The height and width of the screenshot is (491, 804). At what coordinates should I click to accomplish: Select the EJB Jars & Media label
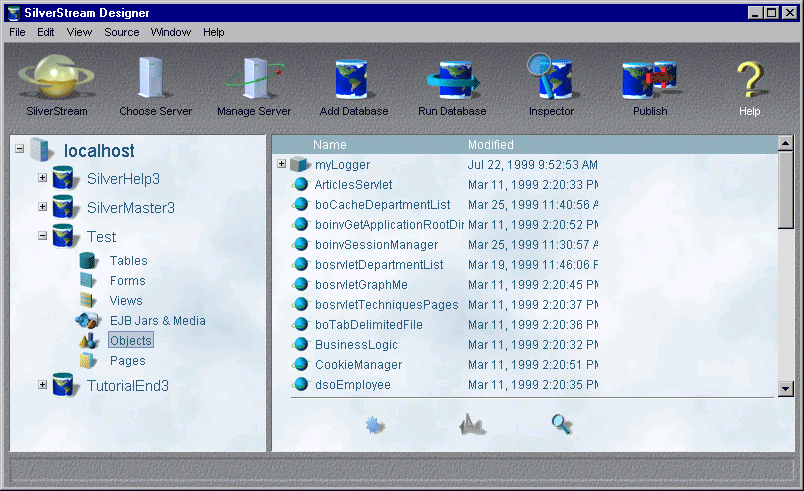pos(157,321)
